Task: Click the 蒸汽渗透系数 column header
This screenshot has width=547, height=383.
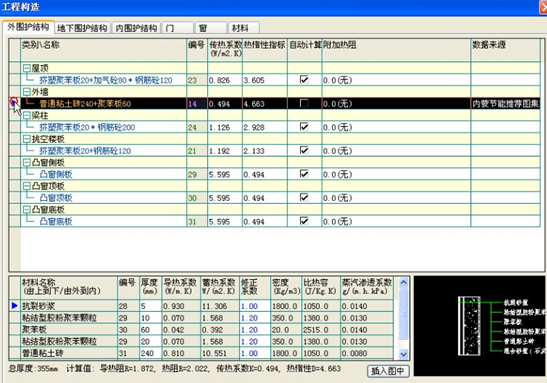Action: tap(367, 287)
